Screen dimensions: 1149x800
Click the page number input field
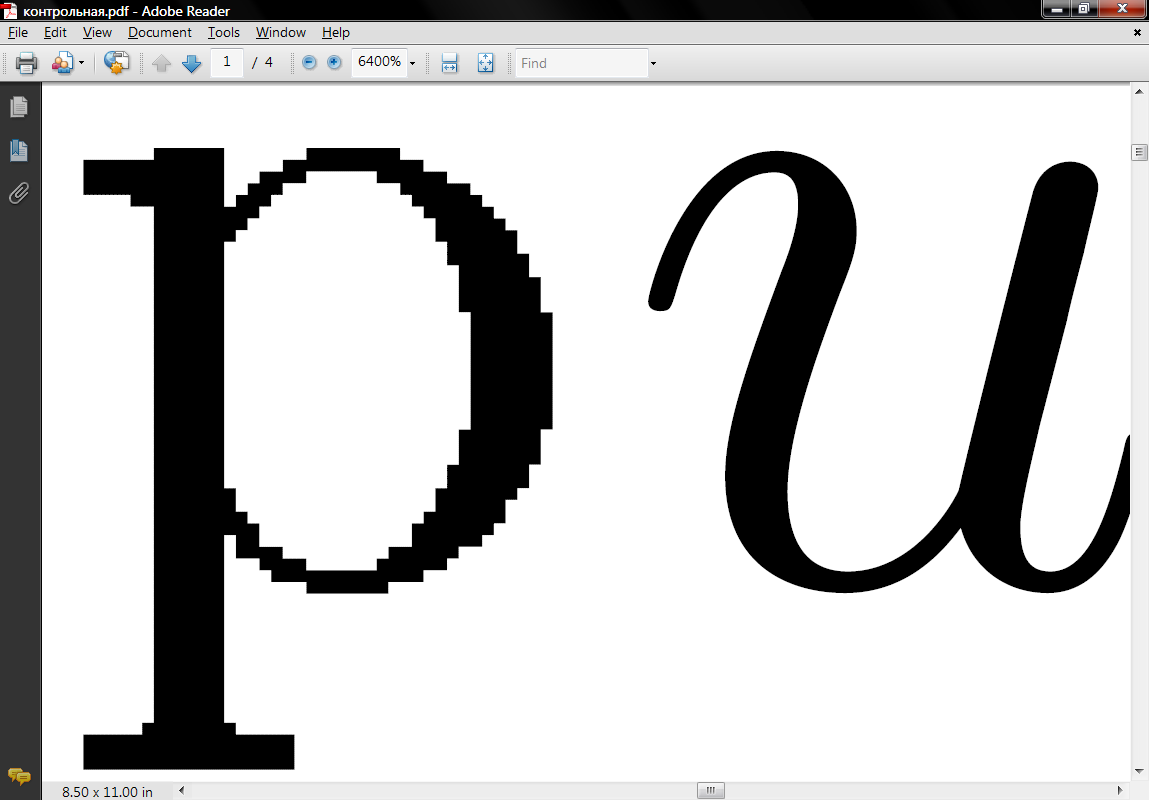pyautogui.click(x=227, y=62)
